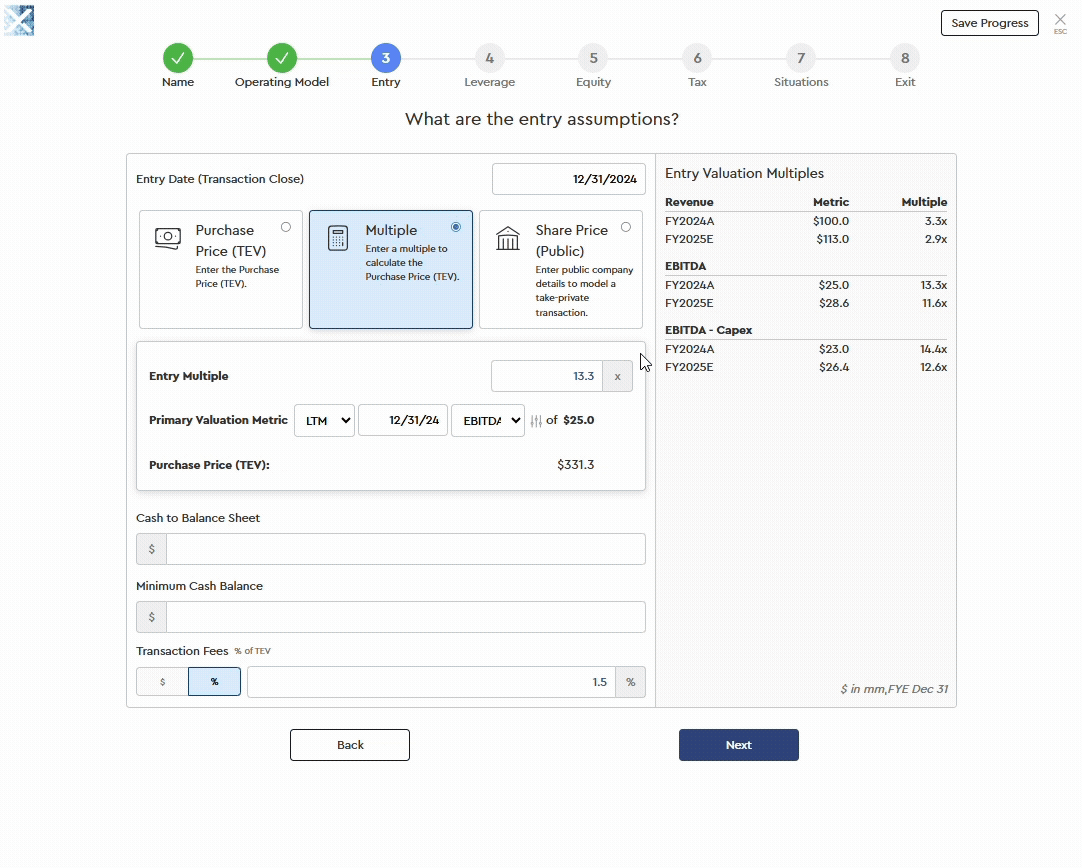The height and width of the screenshot is (868, 1082).
Task: Click the Save Progress button
Action: [x=989, y=23]
